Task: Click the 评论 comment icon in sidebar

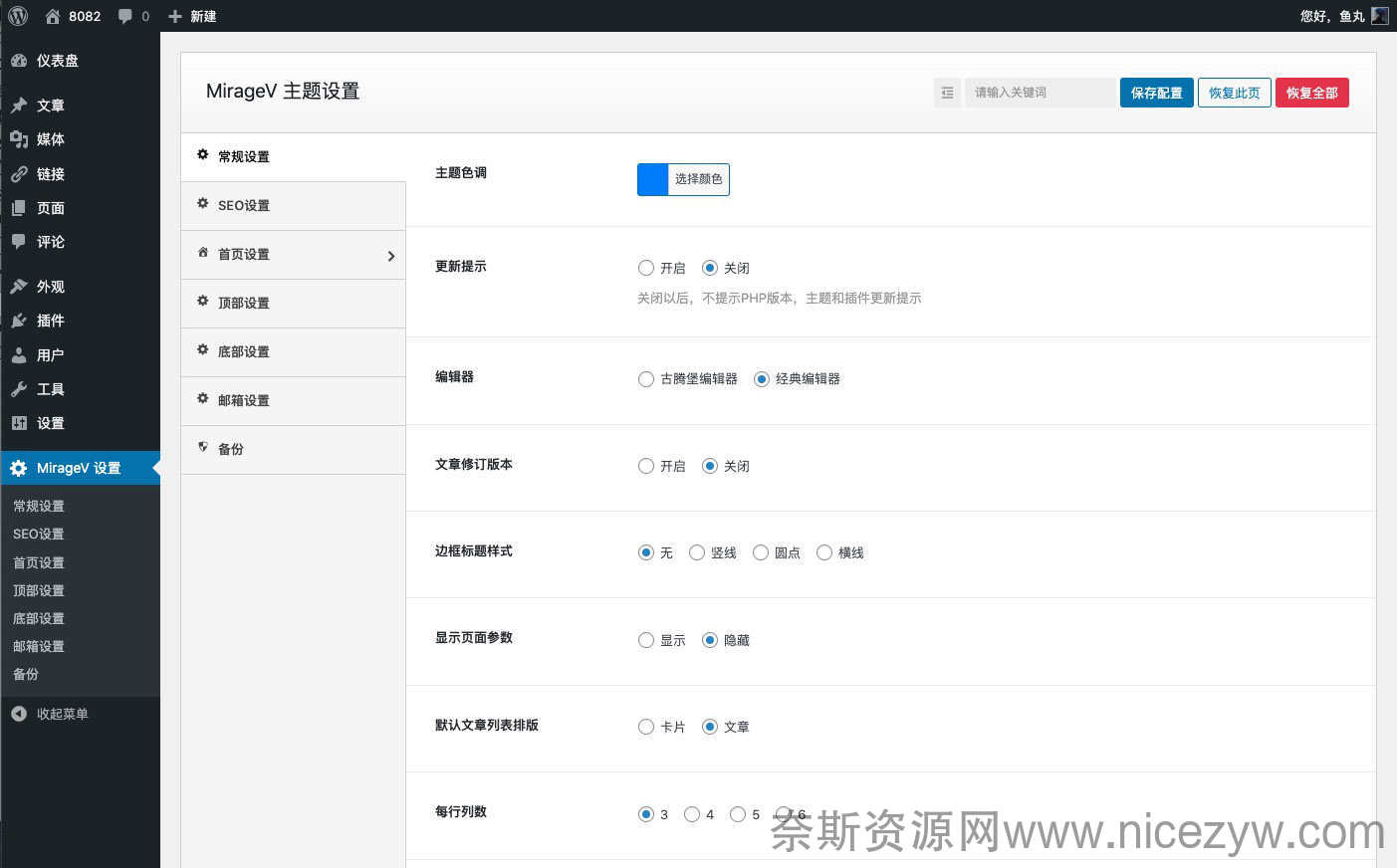Action: point(19,242)
